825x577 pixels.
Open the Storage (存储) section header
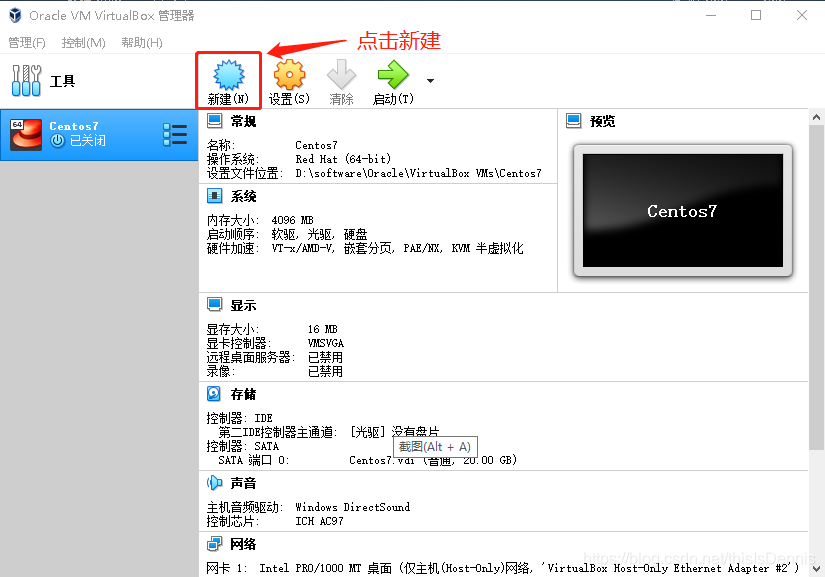pos(243,394)
